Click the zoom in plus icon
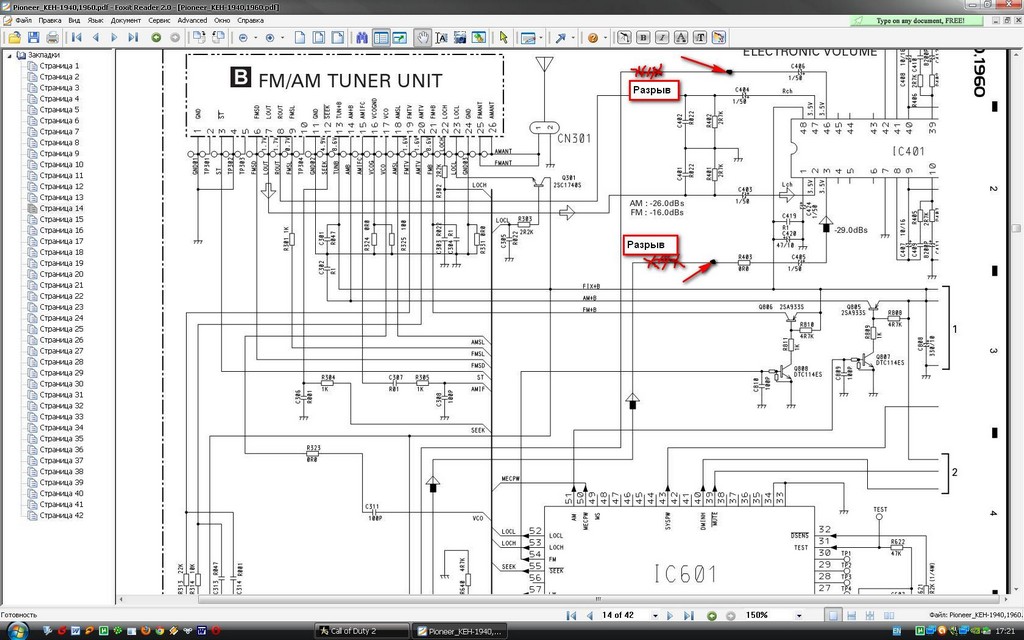This screenshot has width=1024, height=640. pyautogui.click(x=270, y=38)
